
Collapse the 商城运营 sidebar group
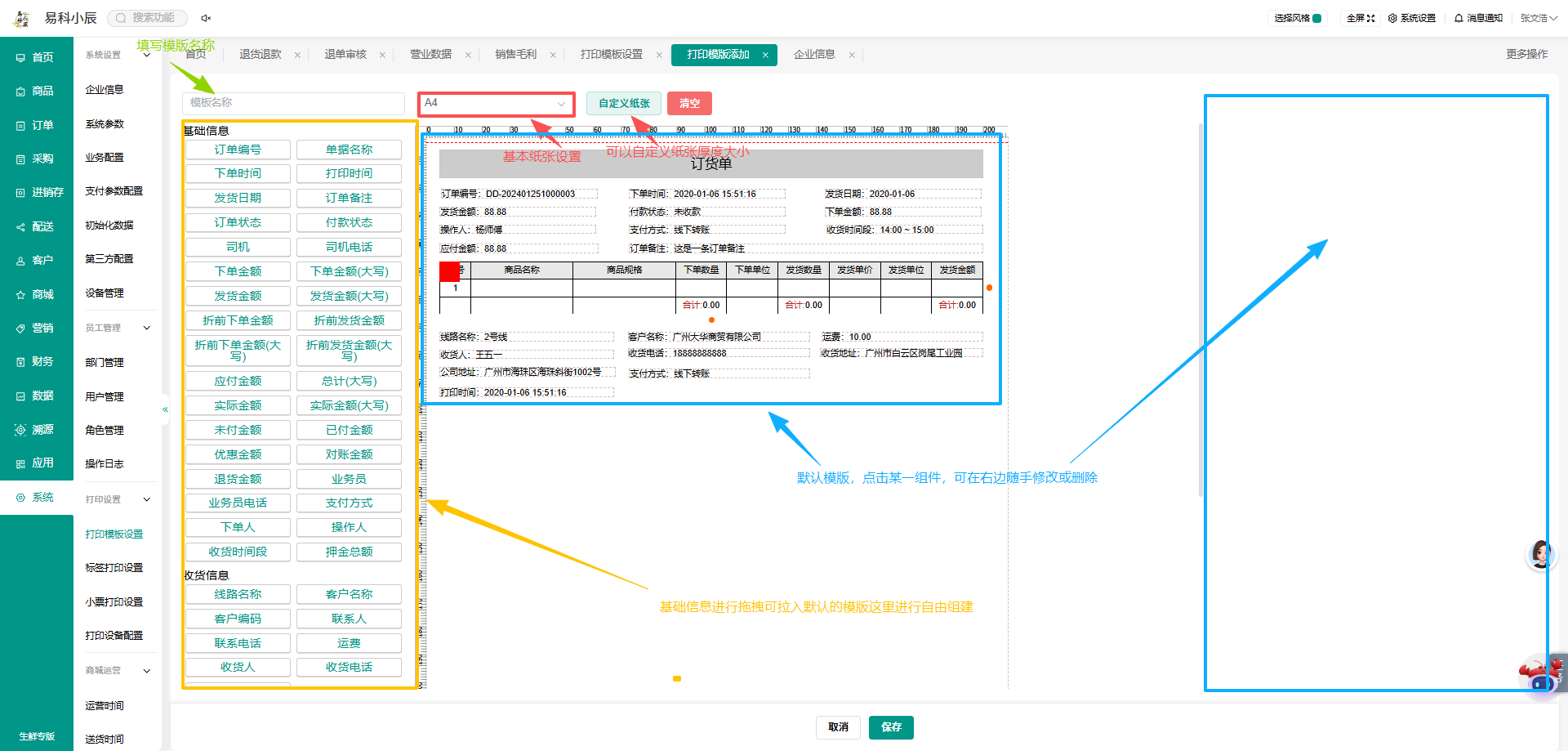(147, 671)
